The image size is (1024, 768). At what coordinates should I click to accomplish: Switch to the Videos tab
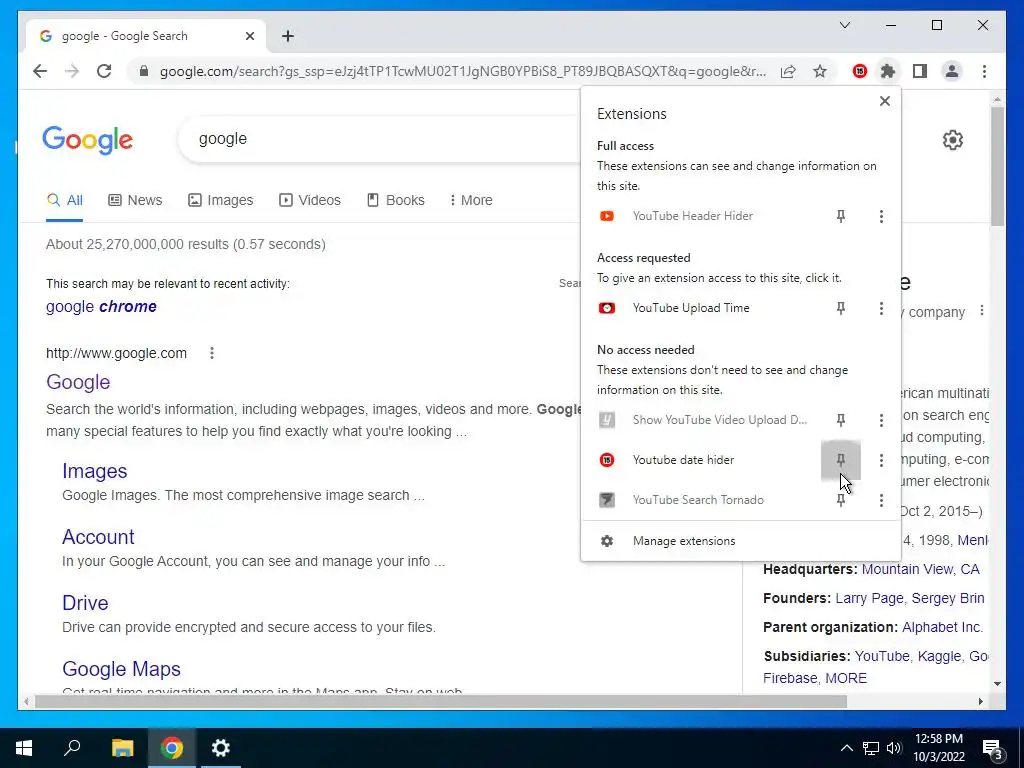310,200
